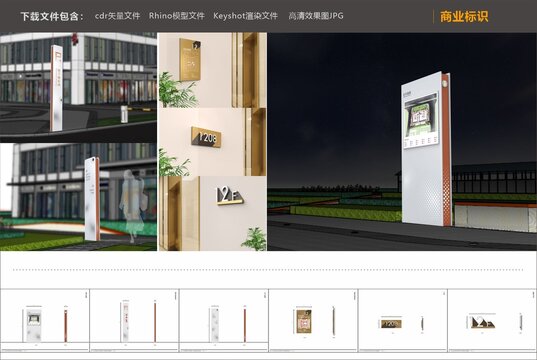Screen dimensions: 537x360
Task: Click the dotted horizontal divider line
Action: click(268, 270)
